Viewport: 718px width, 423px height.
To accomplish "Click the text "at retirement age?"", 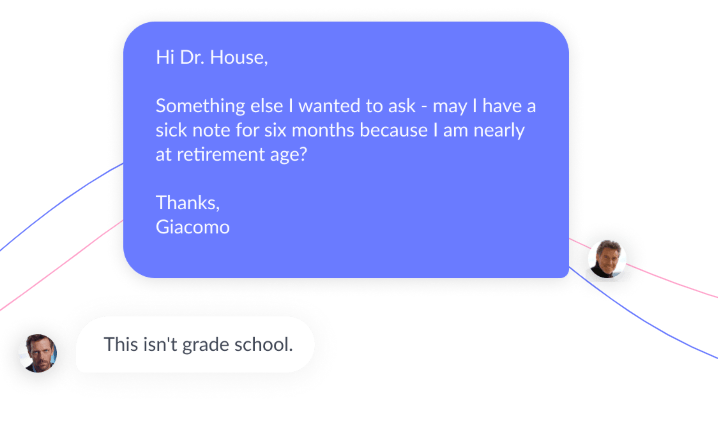I will (x=231, y=155).
